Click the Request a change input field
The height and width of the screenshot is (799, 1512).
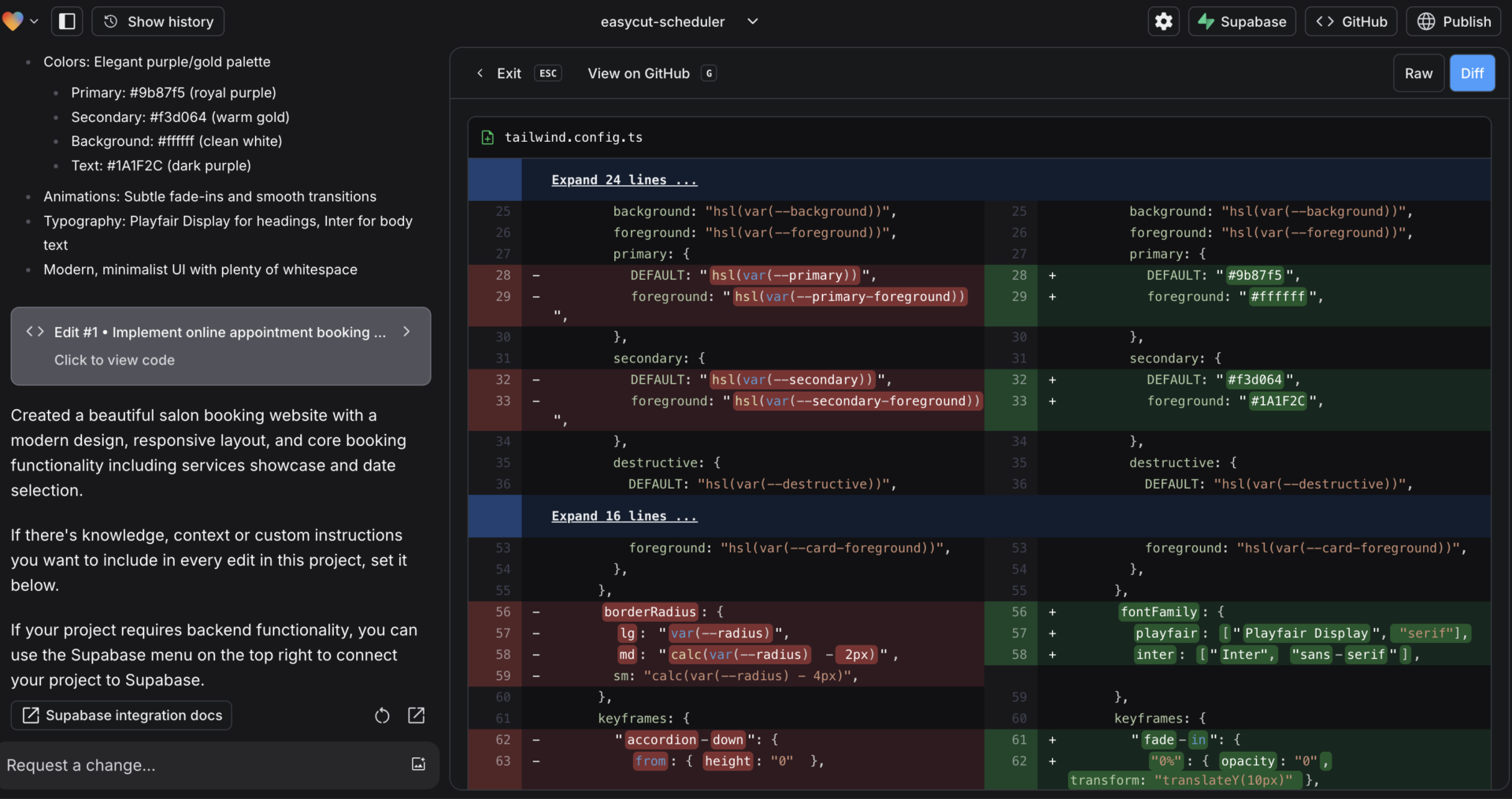[x=197, y=765]
